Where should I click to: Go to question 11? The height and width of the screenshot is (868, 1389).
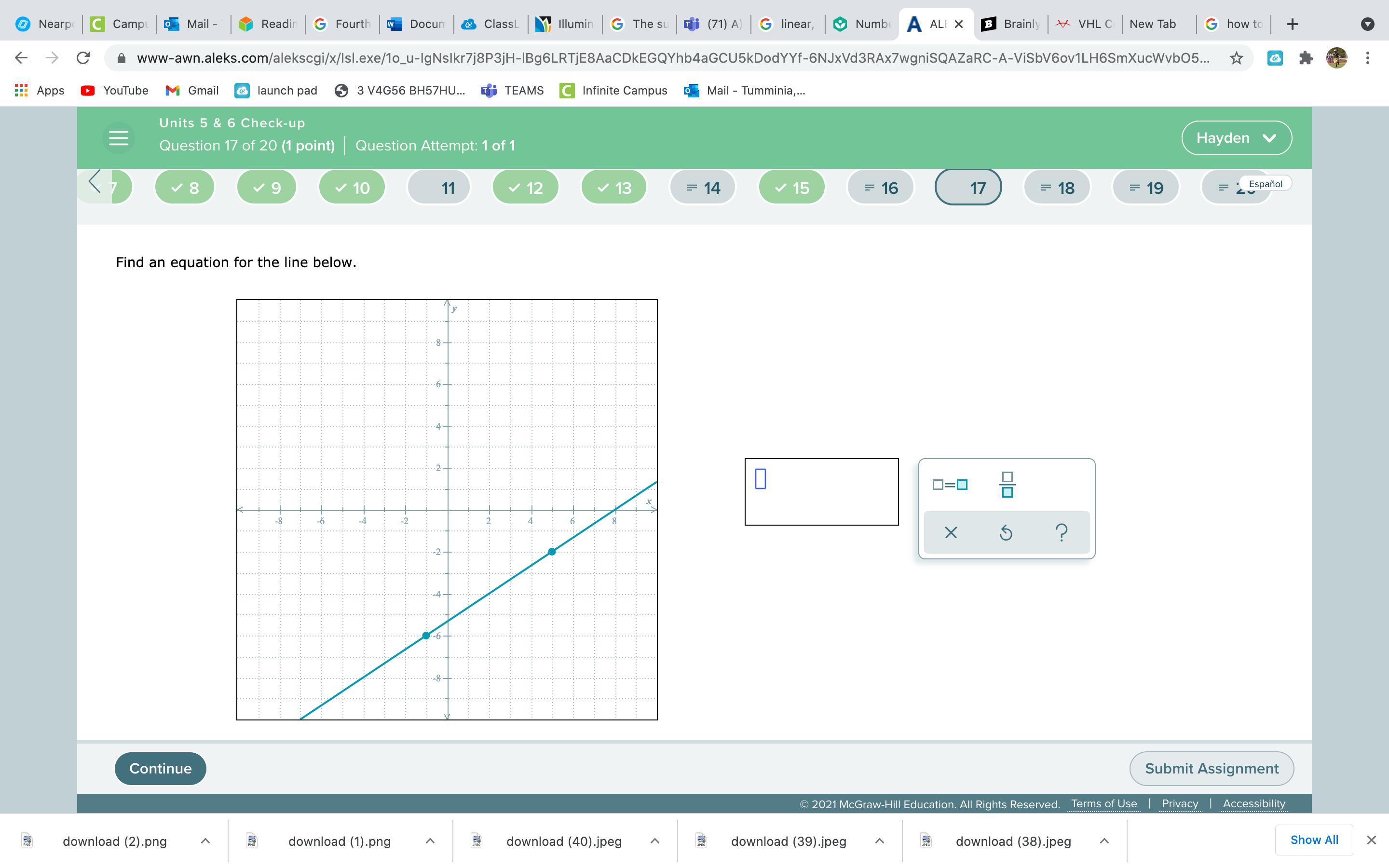pos(439,188)
